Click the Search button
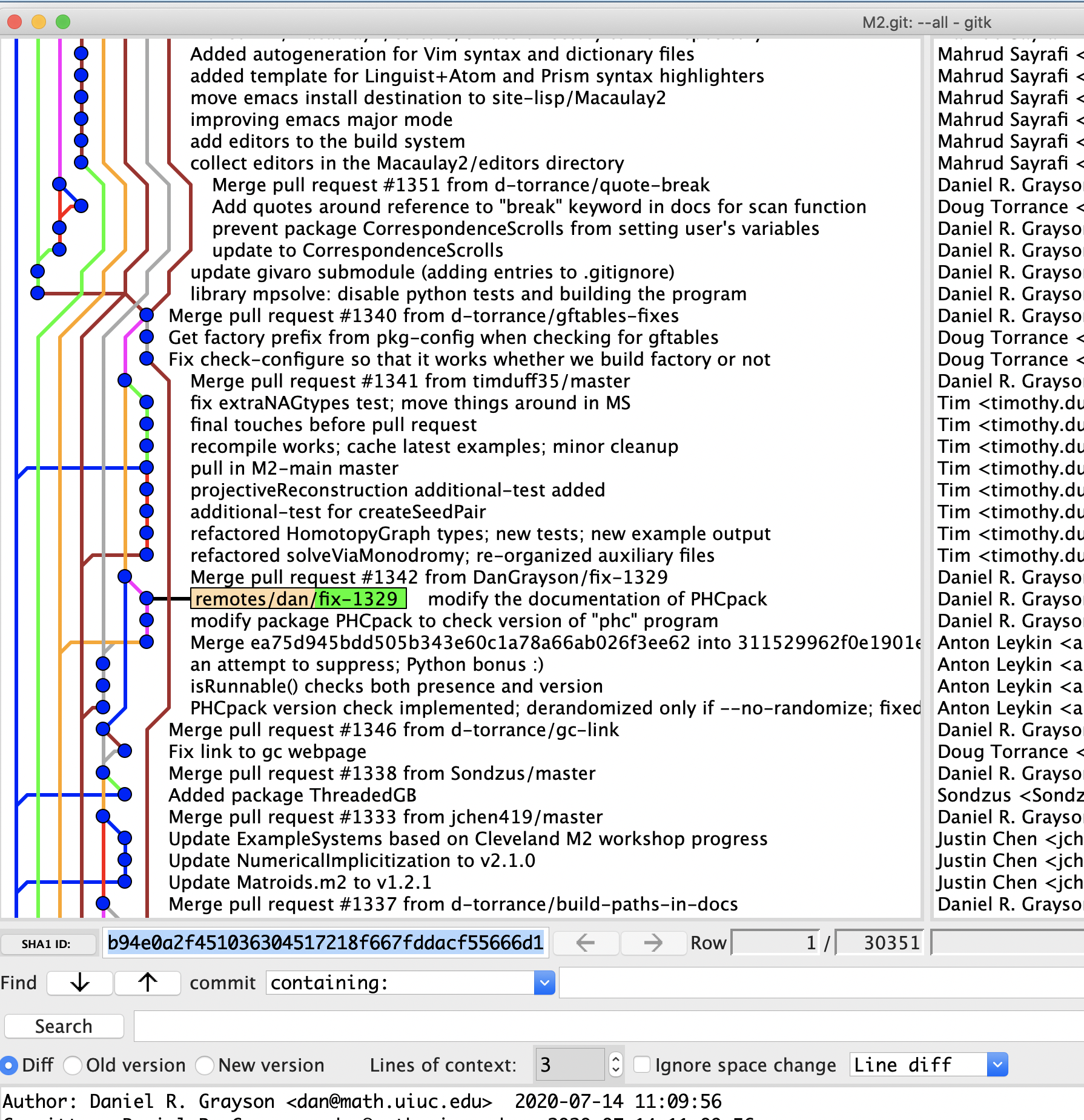1084x1120 pixels. tap(64, 1026)
